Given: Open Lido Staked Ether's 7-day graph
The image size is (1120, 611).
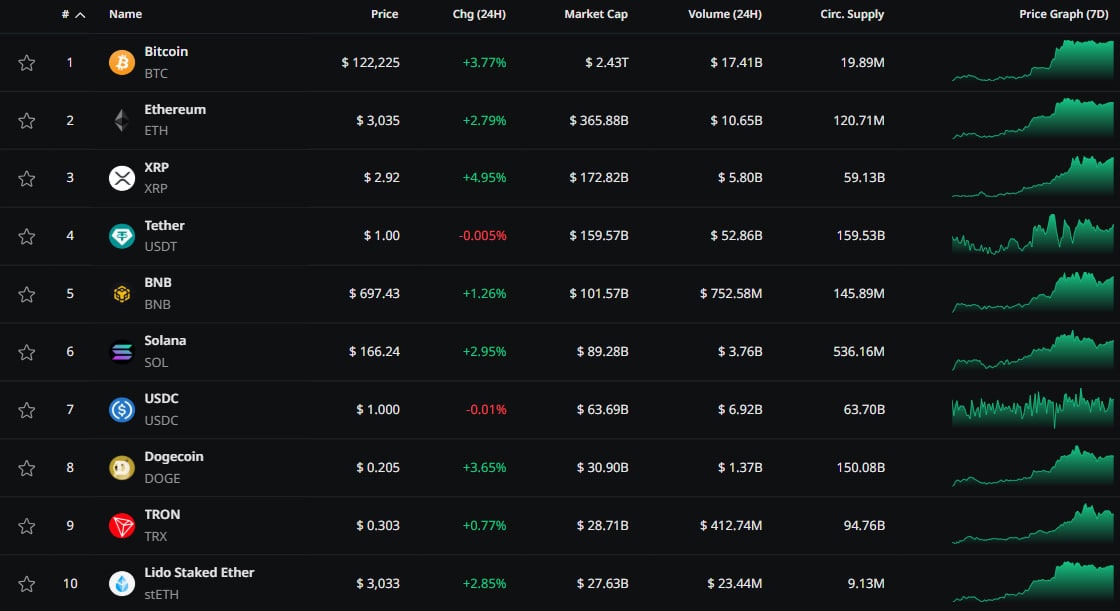Looking at the screenshot, I should click(x=1032, y=582).
